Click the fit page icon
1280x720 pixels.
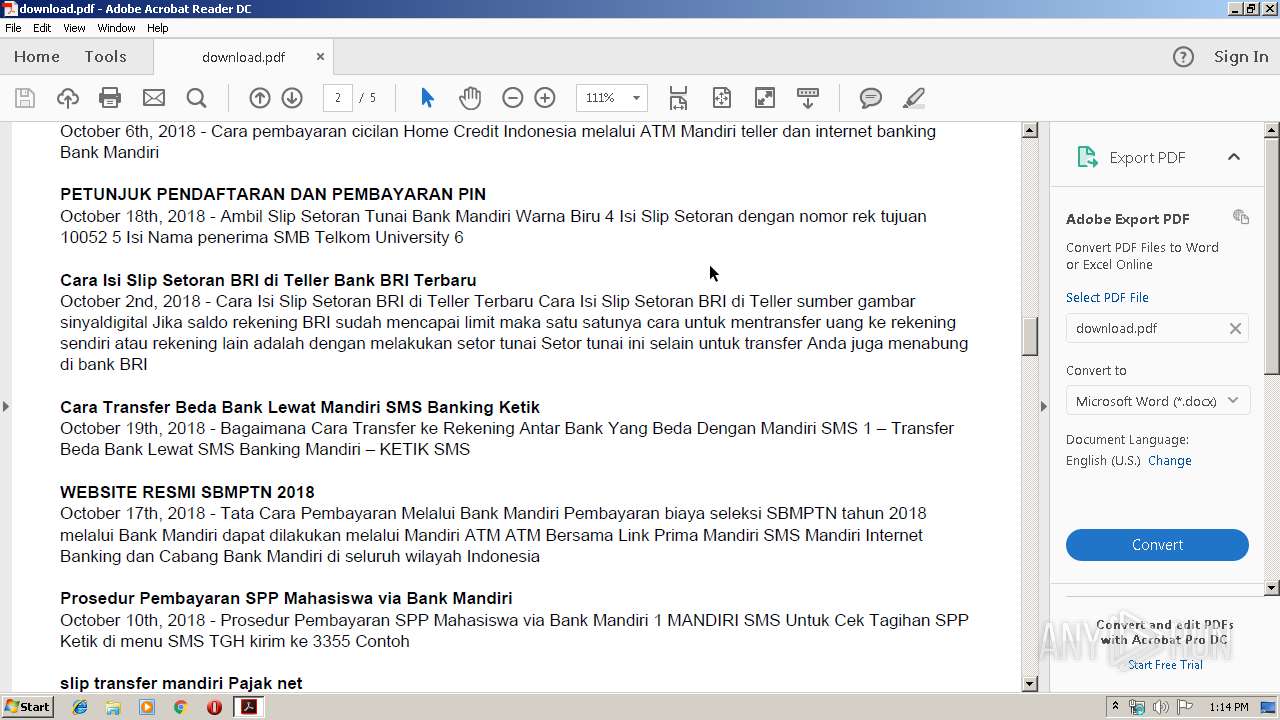coord(721,98)
